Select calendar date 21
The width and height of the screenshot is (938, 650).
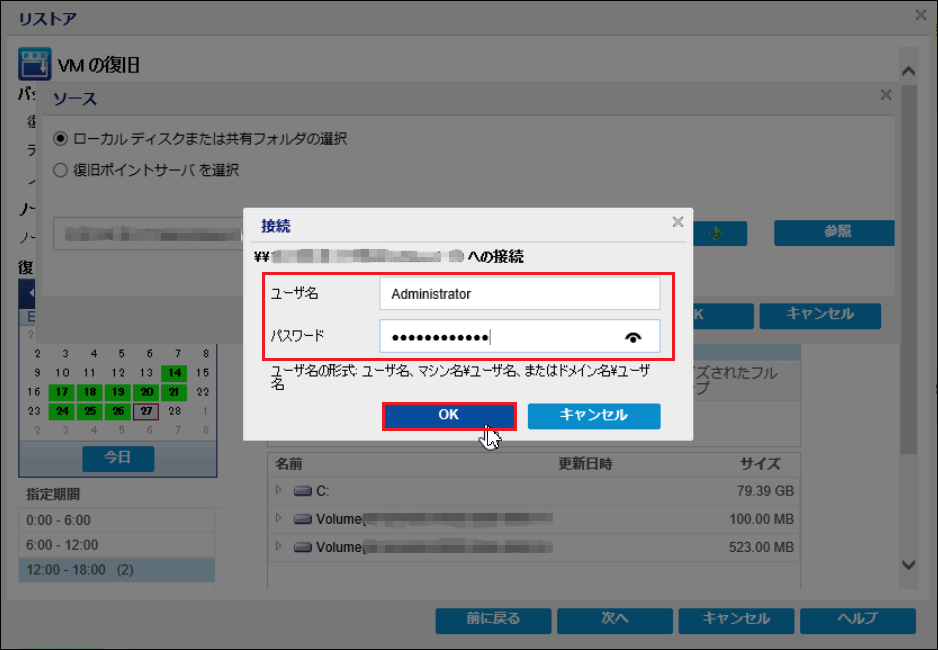pos(174,392)
